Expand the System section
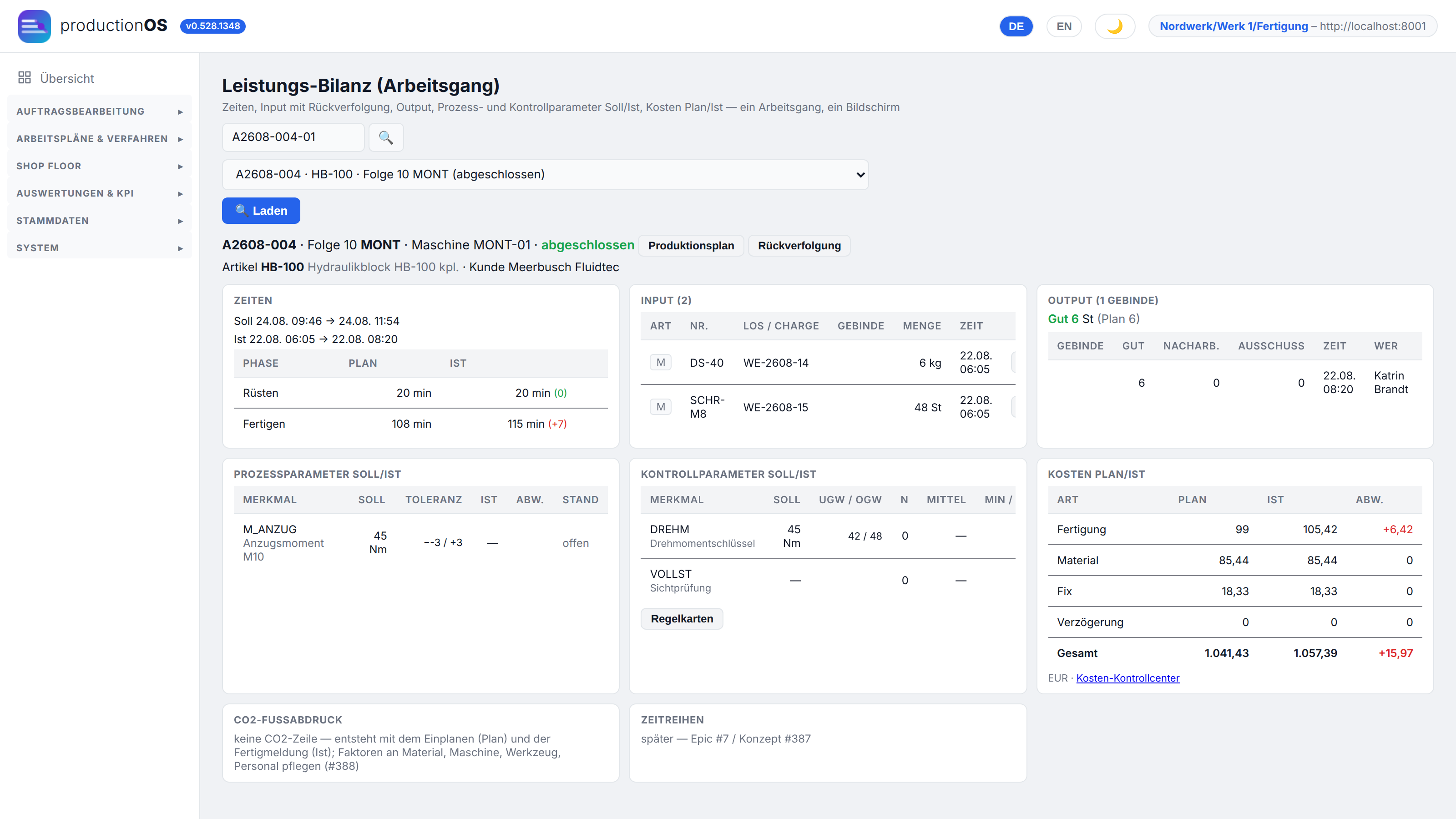Screen dimensions: 1456x819 [100, 248]
